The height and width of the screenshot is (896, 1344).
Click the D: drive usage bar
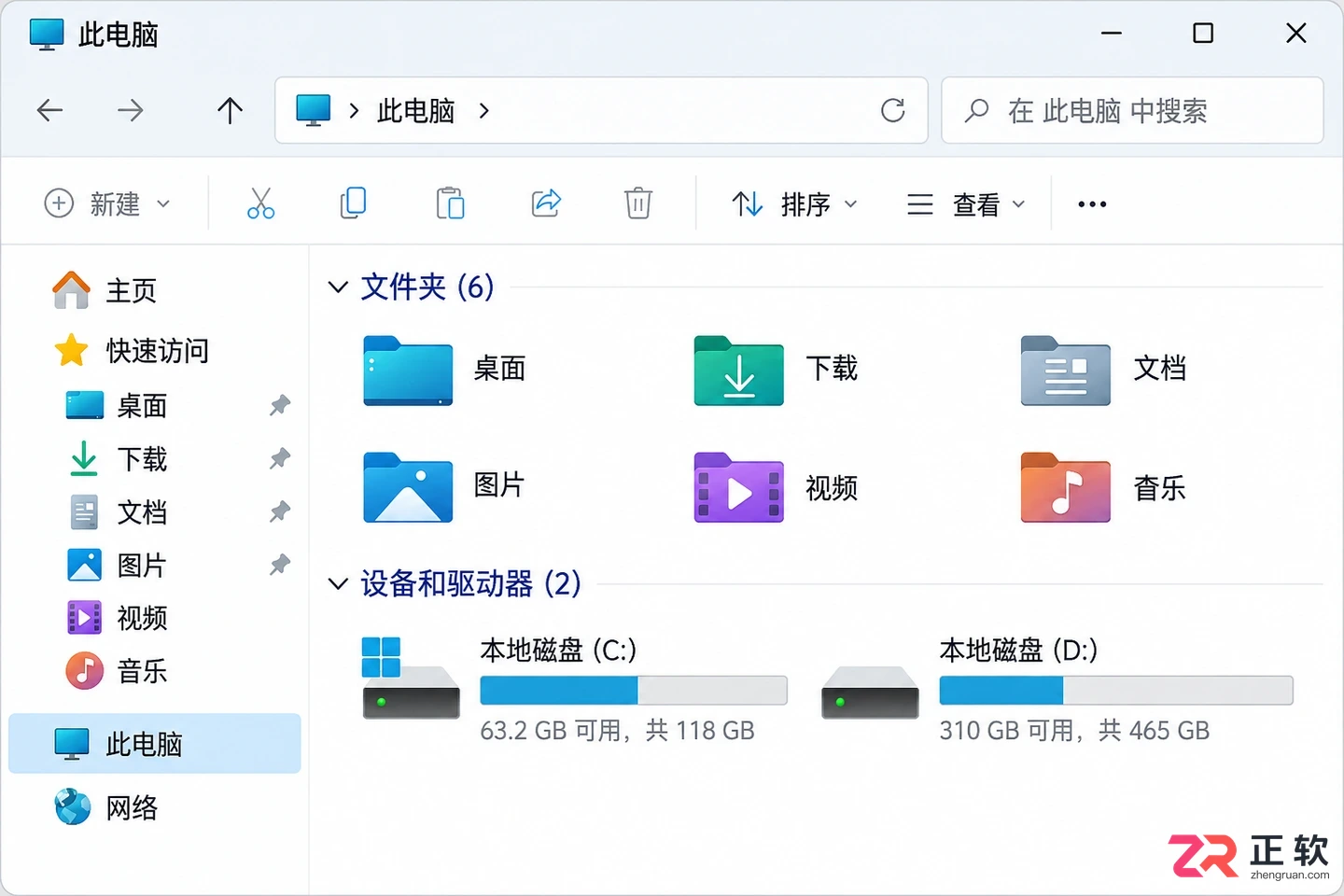click(1116, 691)
